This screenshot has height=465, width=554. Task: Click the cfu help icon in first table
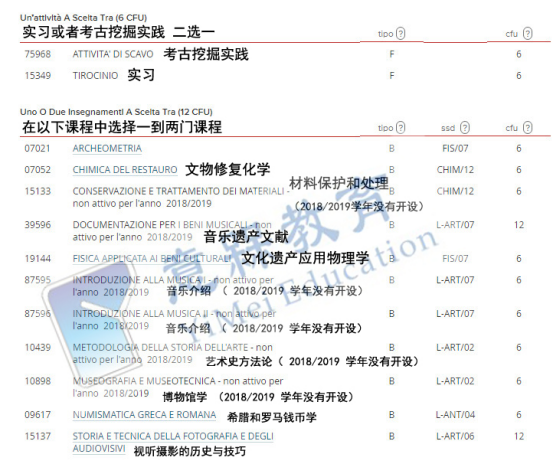coord(527,34)
